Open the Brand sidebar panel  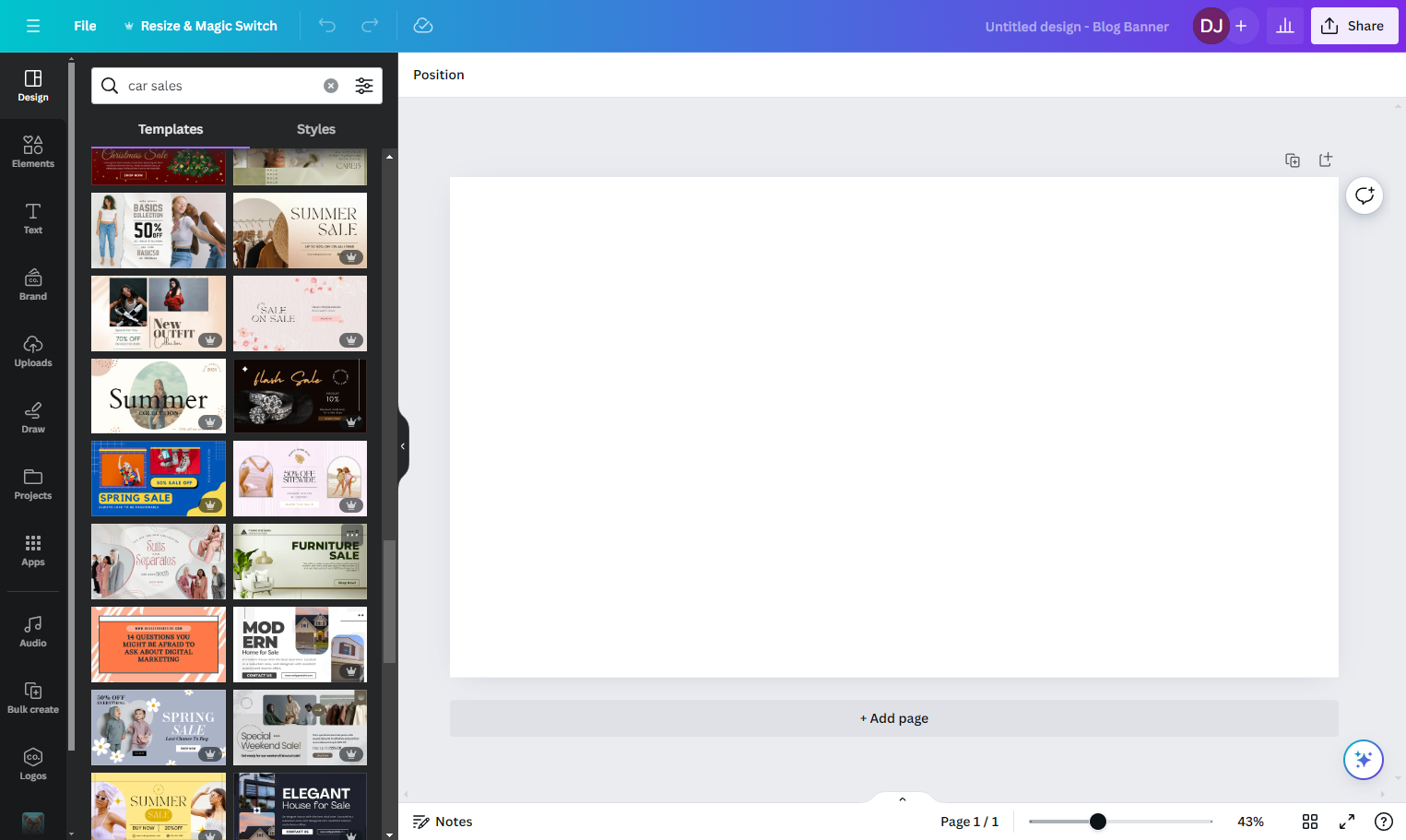(33, 285)
